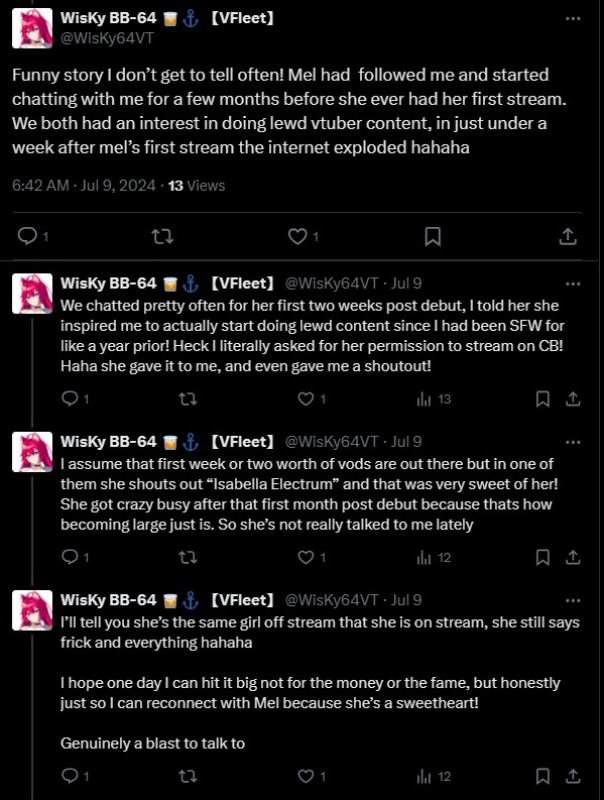Bookmark the 'Isabella Electrum' tweet
The image size is (604, 800).
click(542, 557)
